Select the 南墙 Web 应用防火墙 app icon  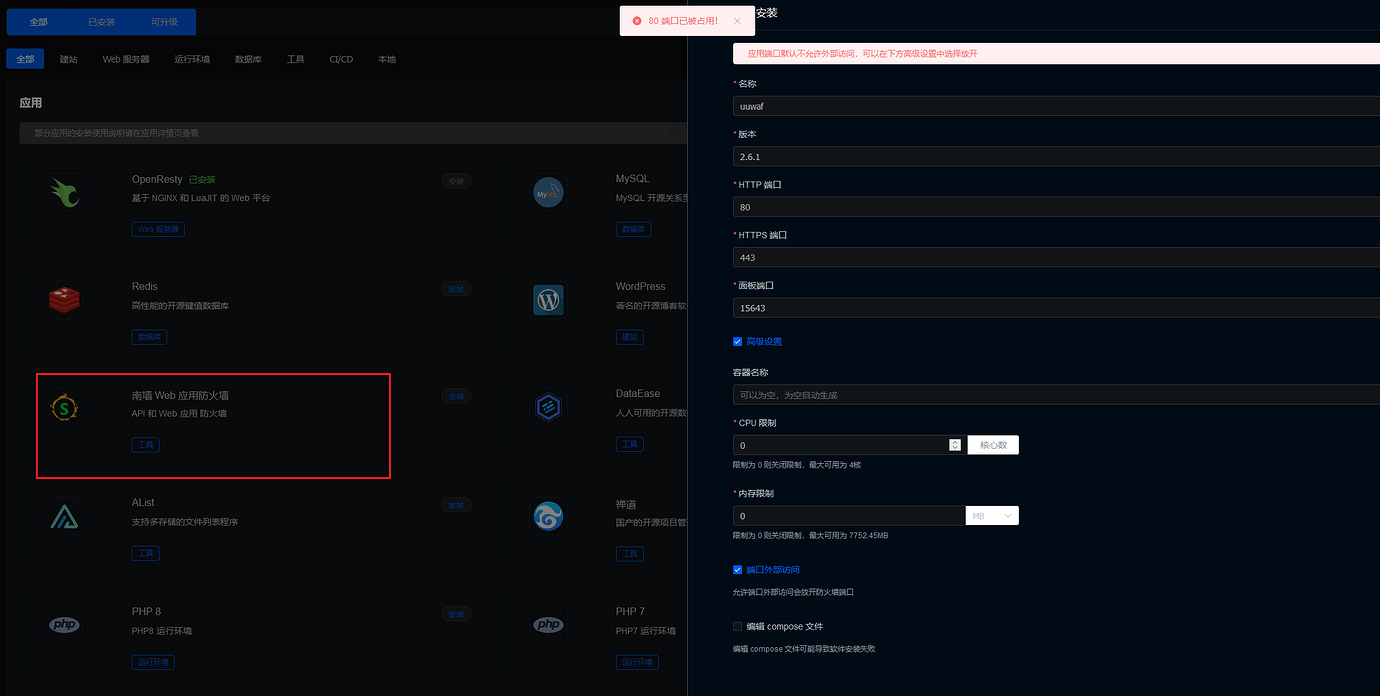tap(64, 407)
